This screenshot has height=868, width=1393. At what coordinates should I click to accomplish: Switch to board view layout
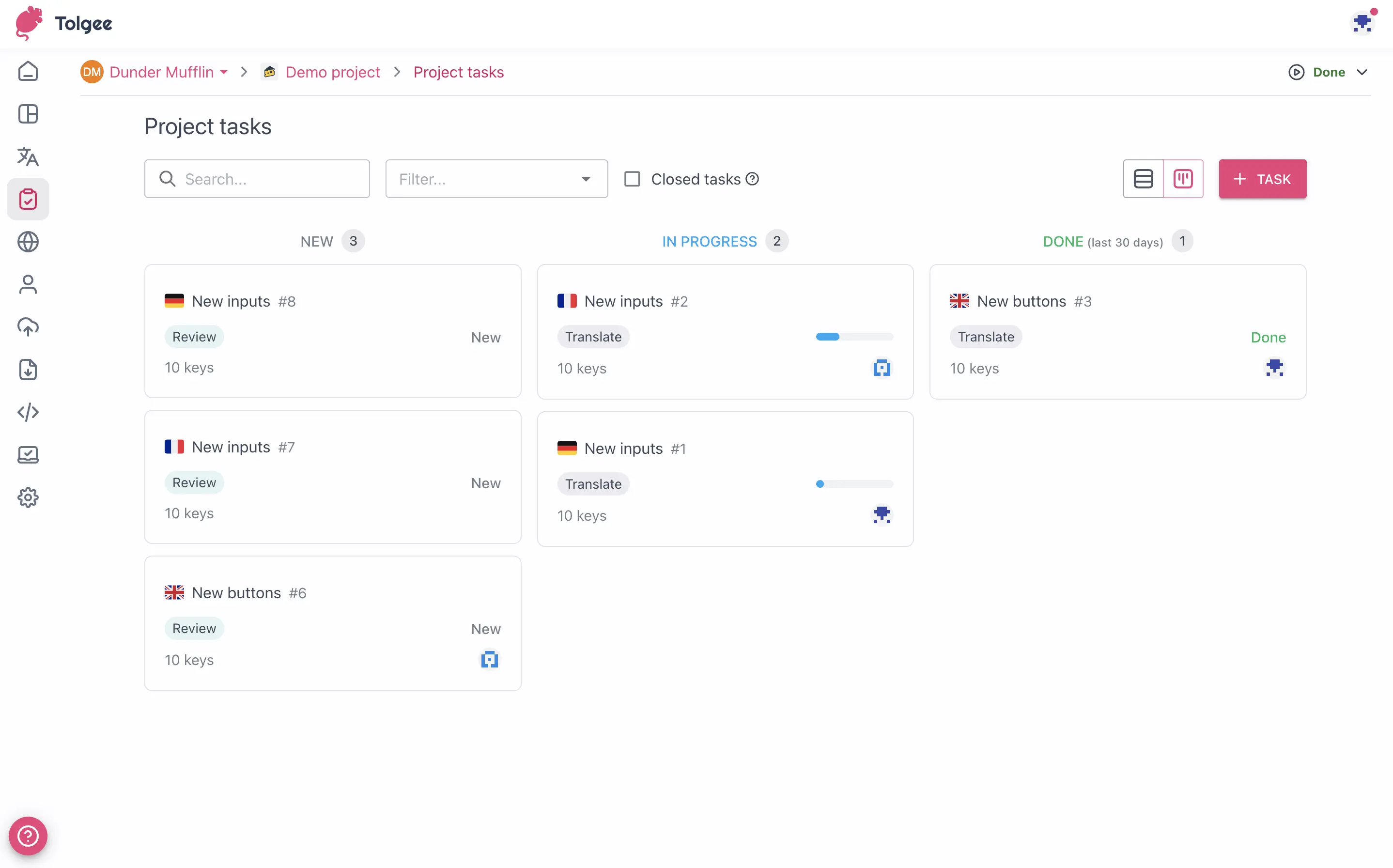click(x=1182, y=179)
